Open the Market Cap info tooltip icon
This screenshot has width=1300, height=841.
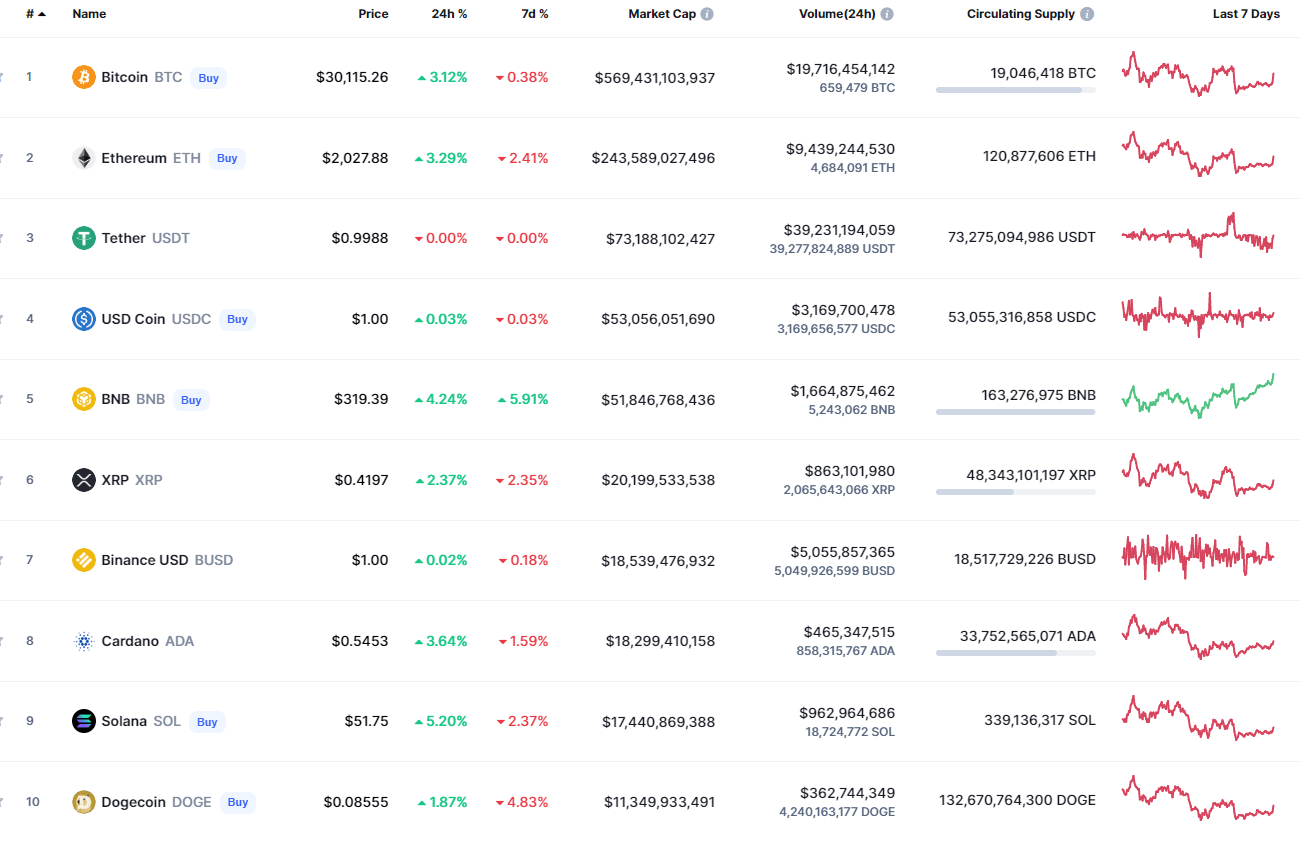[x=707, y=14]
